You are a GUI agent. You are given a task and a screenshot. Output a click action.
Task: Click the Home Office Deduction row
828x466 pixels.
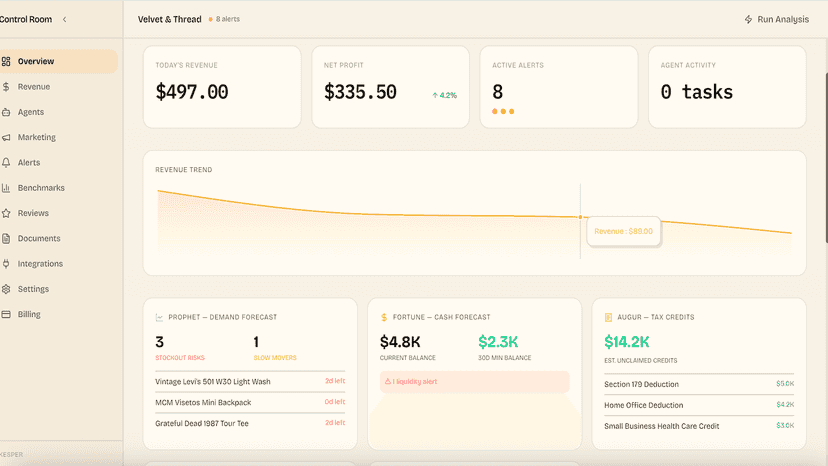tap(699, 405)
